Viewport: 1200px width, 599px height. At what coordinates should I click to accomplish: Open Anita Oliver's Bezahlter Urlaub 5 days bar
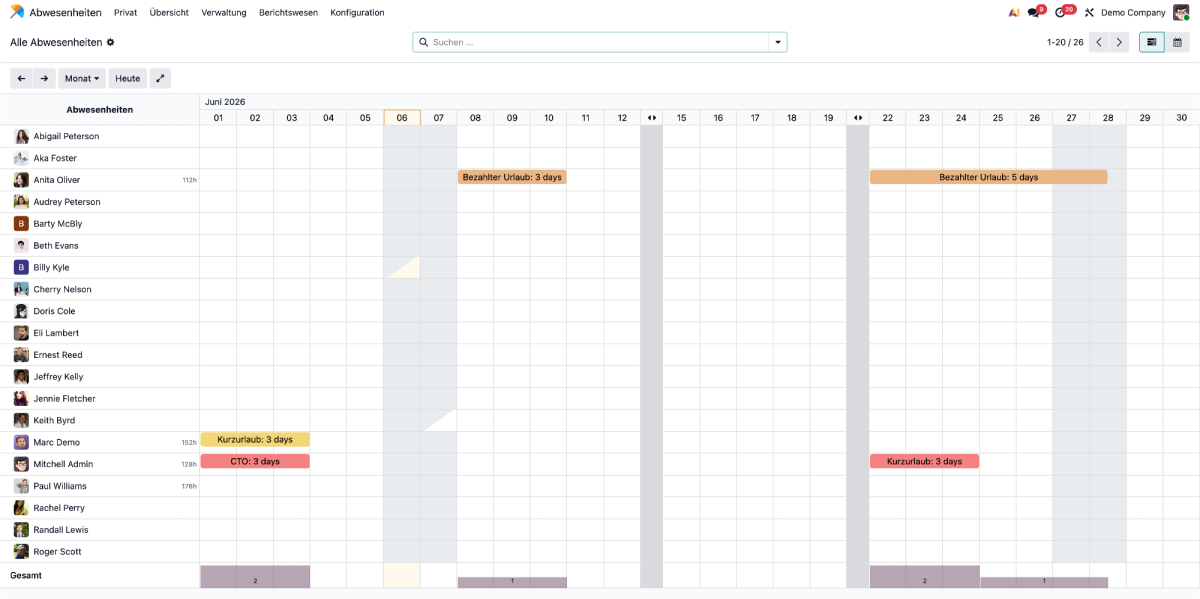pos(989,177)
